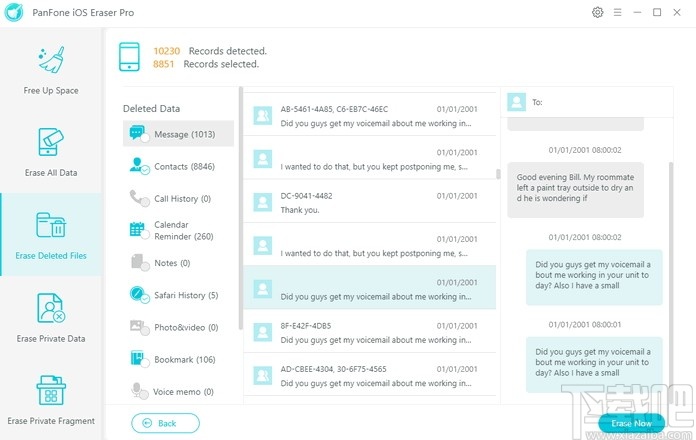Open message from AB-5461-4A85, C6-EB7C-46EC
Screen dimensions: 696x440
tap(369, 115)
